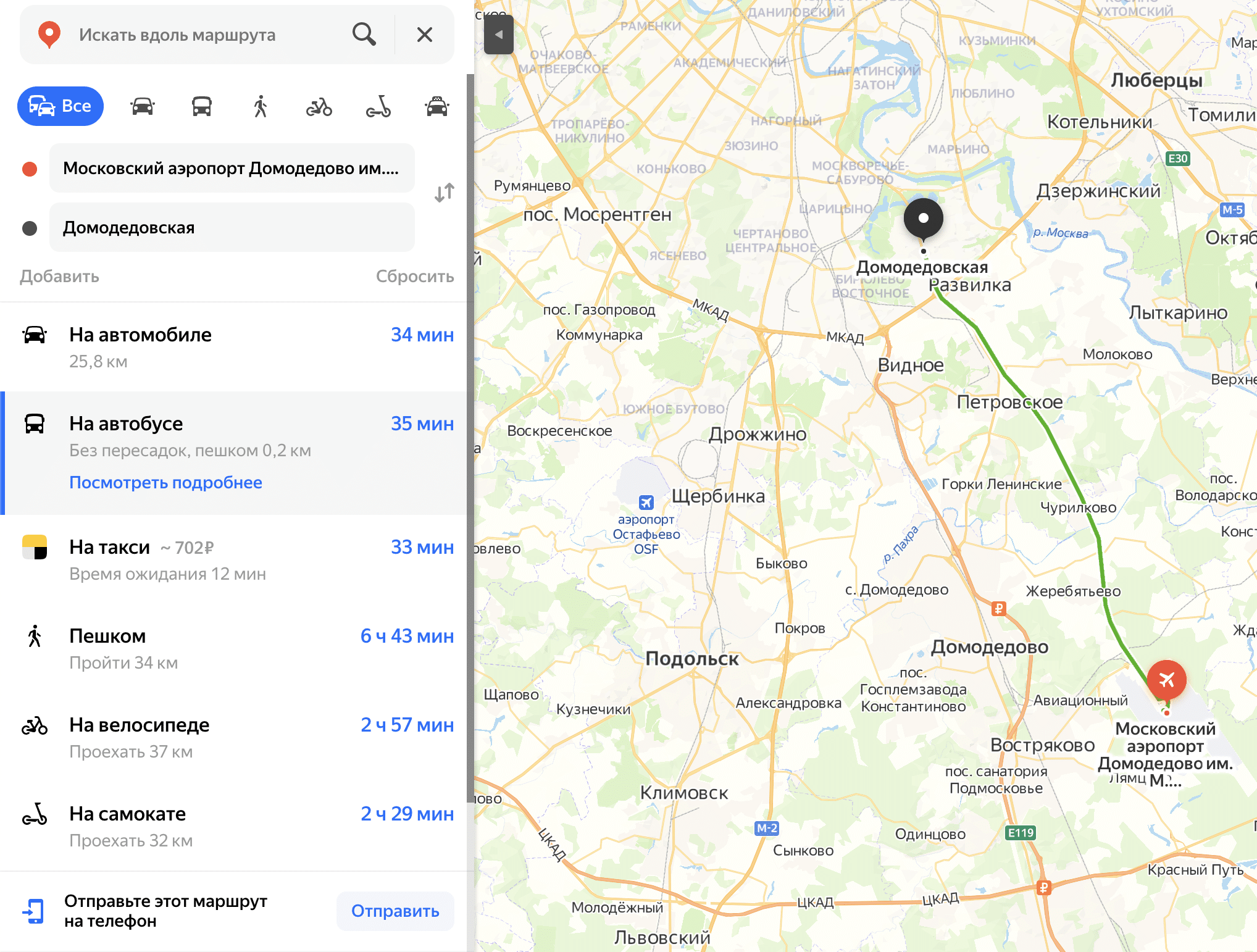Edit the Домодедово airport origin field
This screenshot has height=952, width=1257.
(232, 169)
